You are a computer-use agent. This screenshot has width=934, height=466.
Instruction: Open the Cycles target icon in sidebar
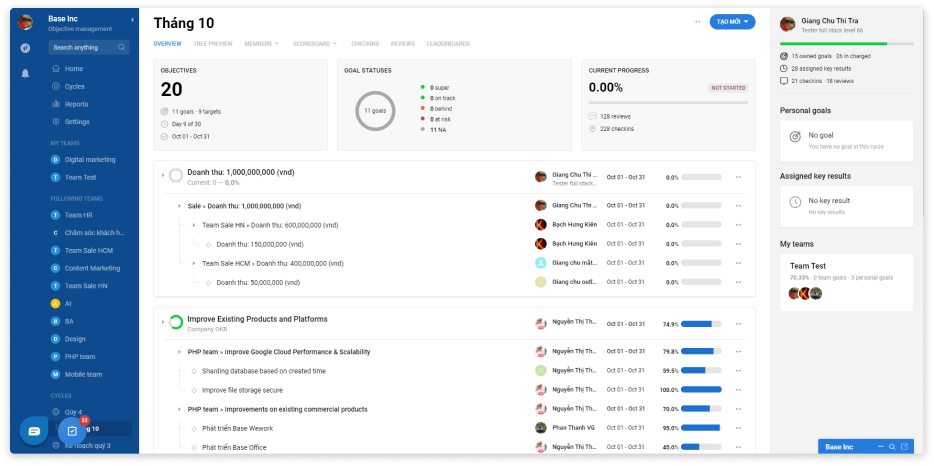pos(55,87)
